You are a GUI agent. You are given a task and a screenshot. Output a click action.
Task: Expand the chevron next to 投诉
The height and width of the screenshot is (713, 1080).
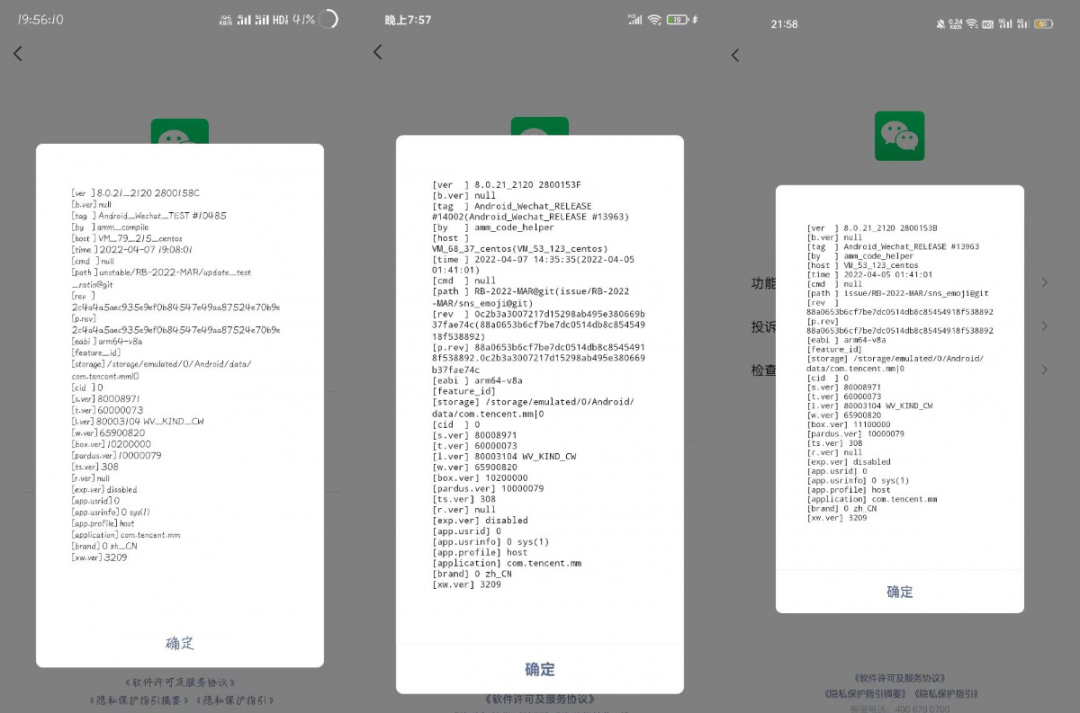1043,326
